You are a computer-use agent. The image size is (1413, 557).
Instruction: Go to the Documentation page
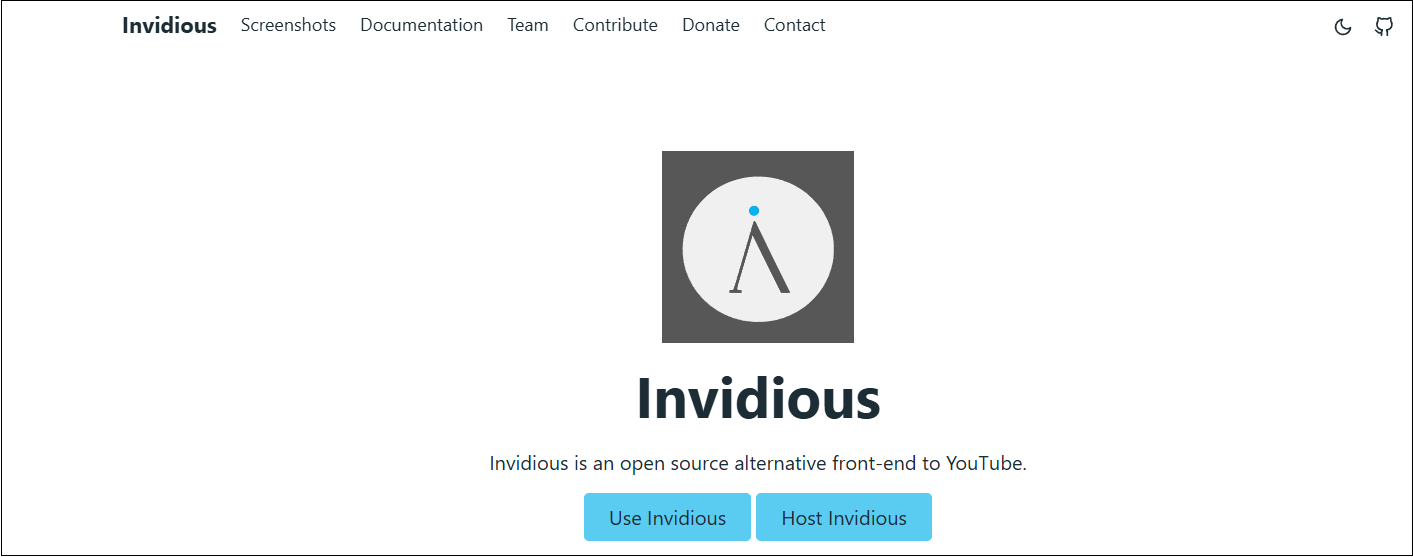tap(421, 25)
